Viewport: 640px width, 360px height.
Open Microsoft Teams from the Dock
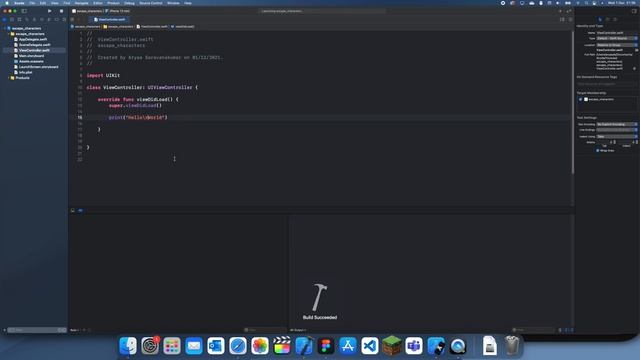pyautogui.click(x=414, y=346)
